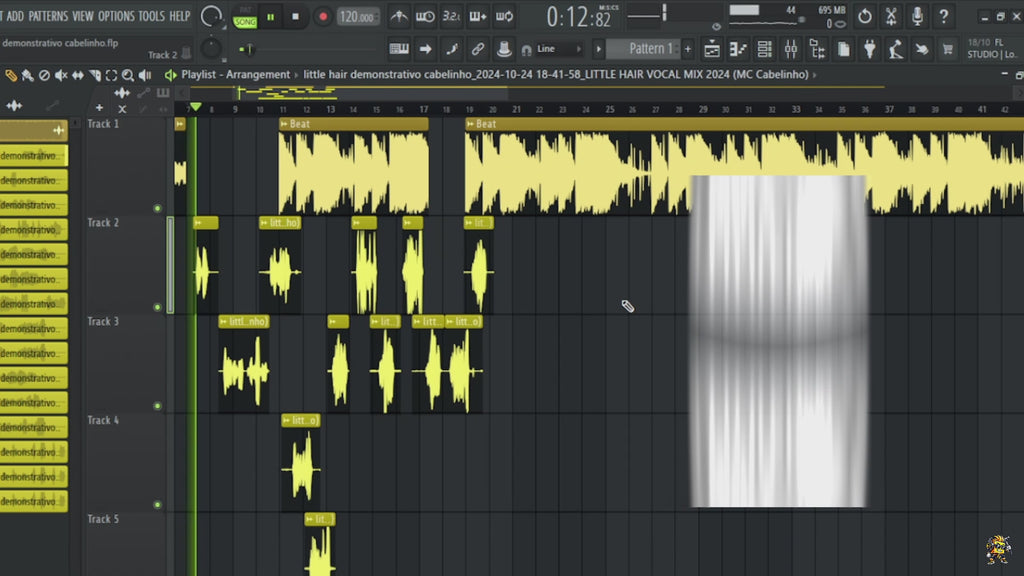
Task: Expand the Playlist options menu arrow
Action: pyautogui.click(x=171, y=75)
